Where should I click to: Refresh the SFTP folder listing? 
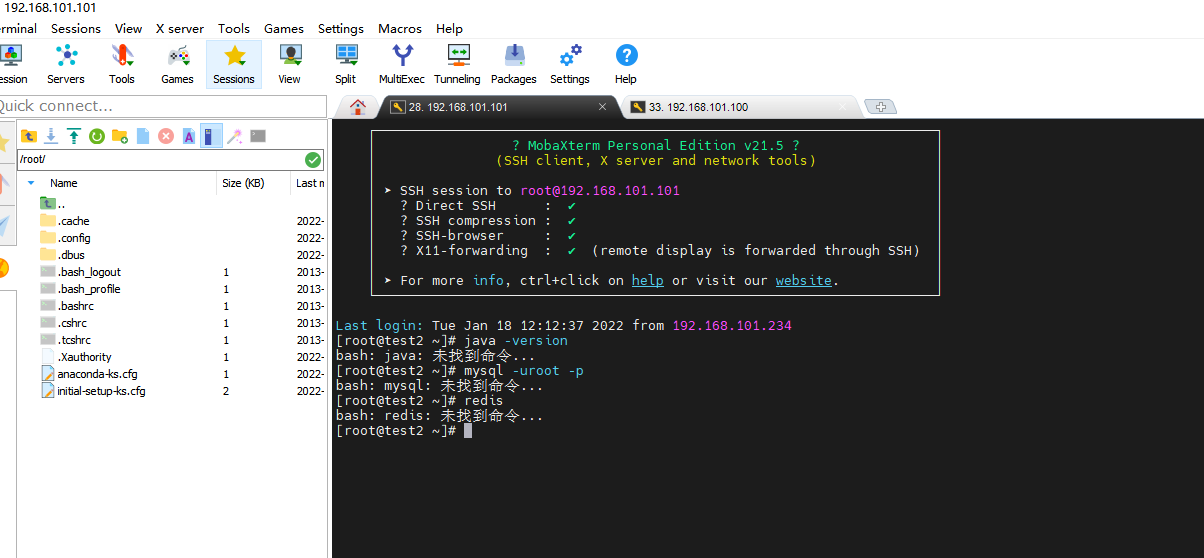97,136
